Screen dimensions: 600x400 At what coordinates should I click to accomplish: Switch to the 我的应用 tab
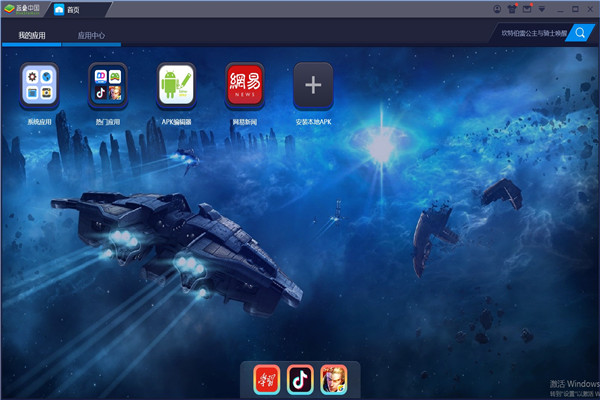(x=32, y=36)
